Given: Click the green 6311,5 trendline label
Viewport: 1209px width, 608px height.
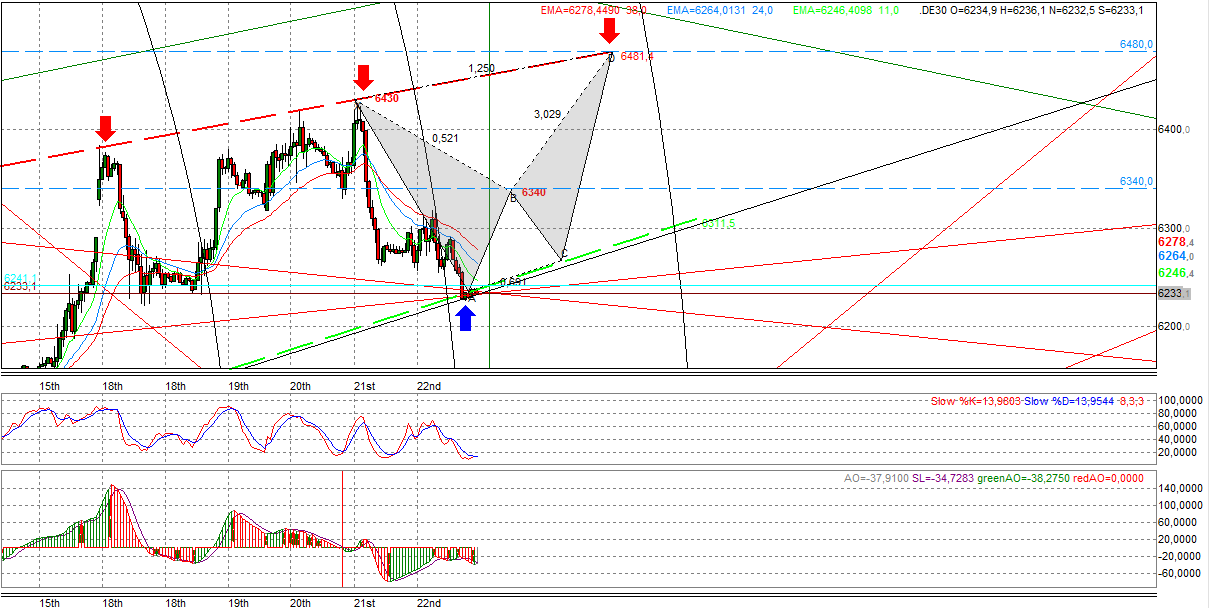Looking at the screenshot, I should coord(718,224).
